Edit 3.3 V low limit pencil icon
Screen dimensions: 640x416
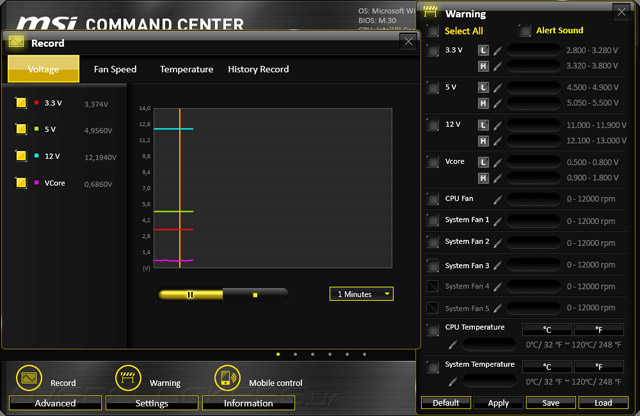(498, 51)
